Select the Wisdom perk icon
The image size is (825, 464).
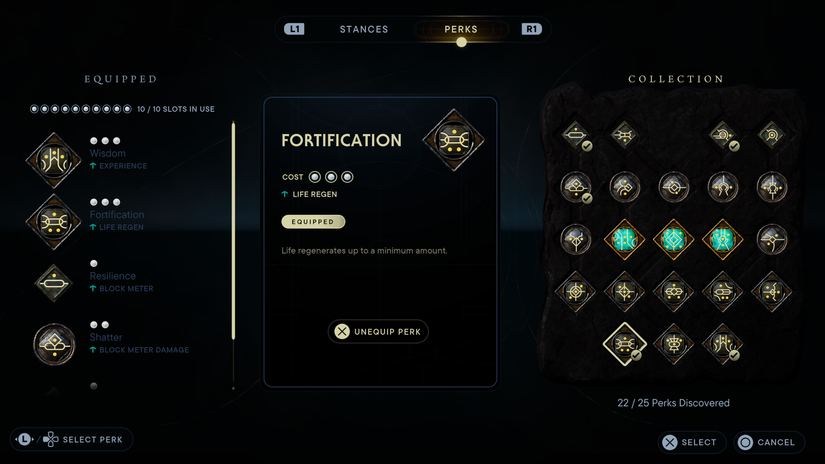coord(53,160)
